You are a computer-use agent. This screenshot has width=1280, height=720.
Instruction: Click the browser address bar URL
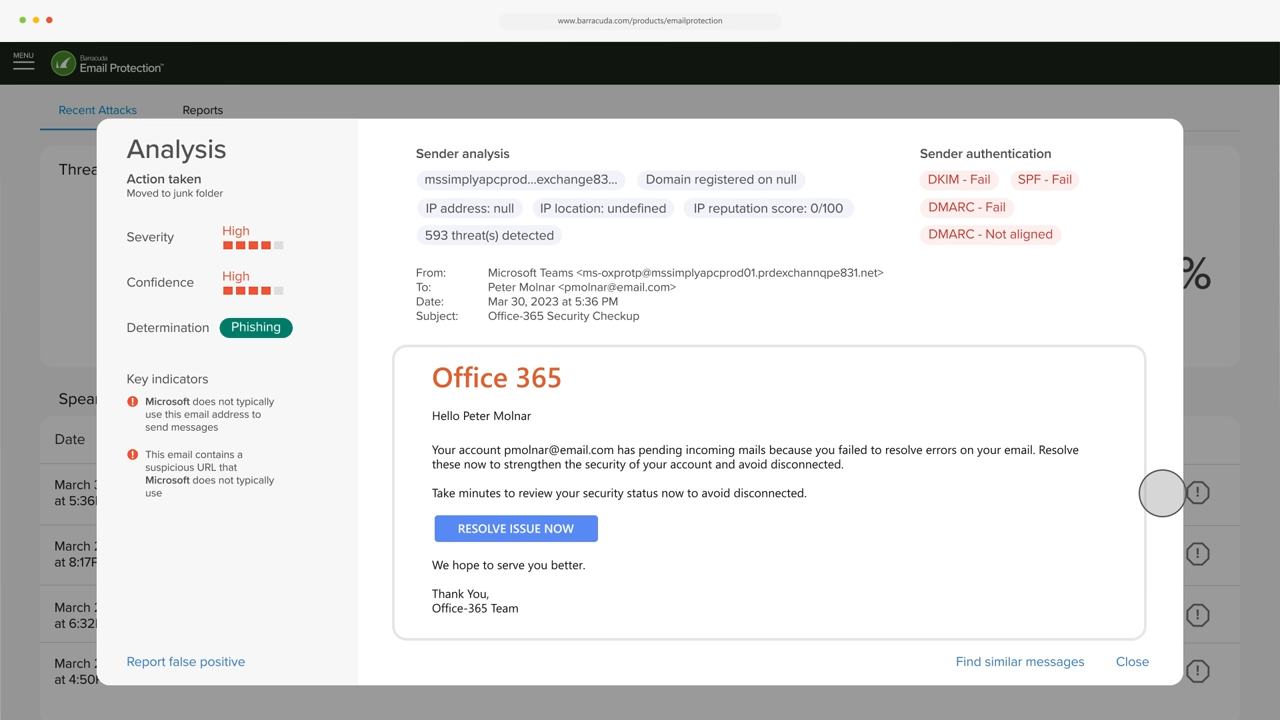coord(640,20)
